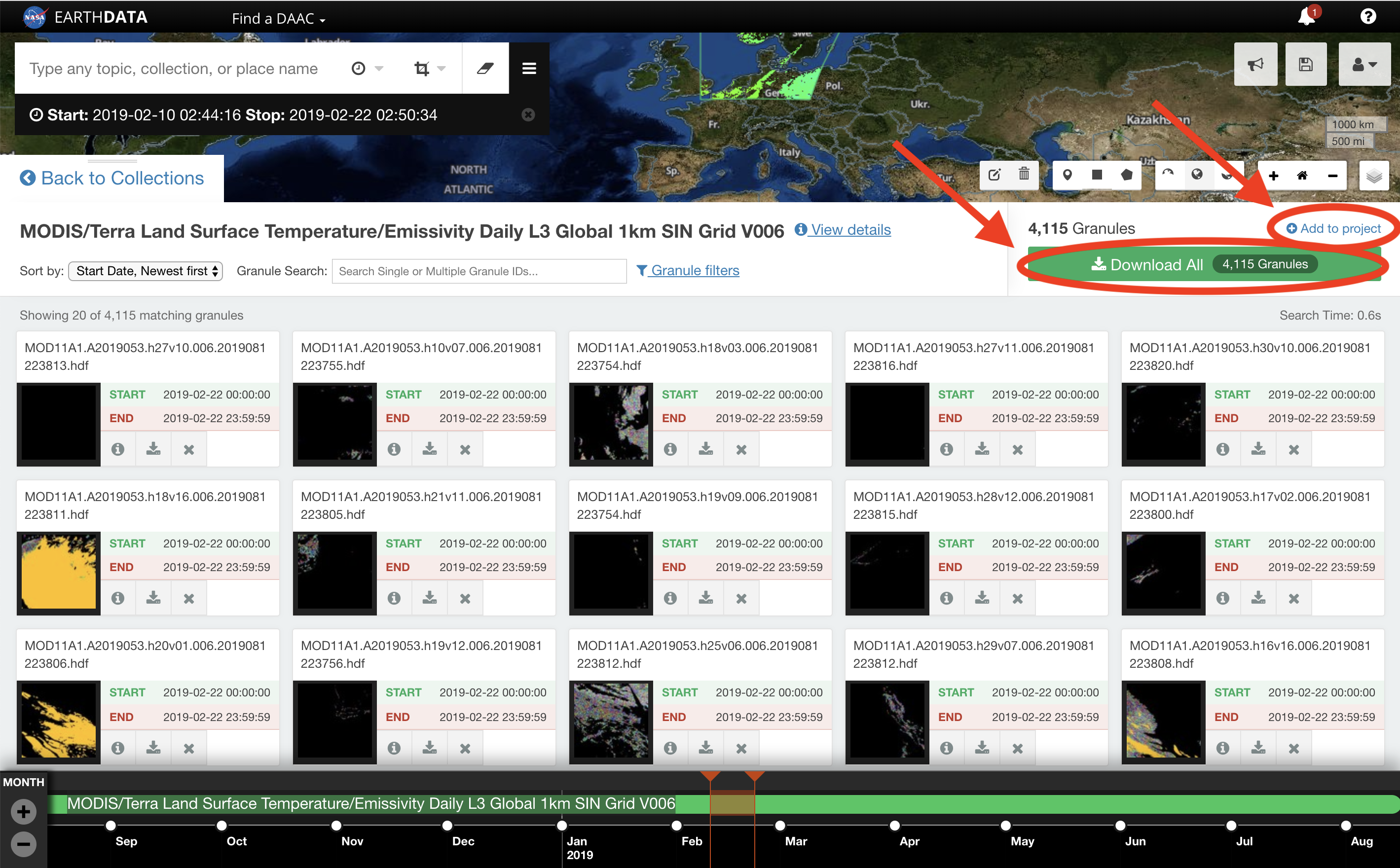The width and height of the screenshot is (1400, 868).
Task: Click the Jan 2019 timeline marker
Action: (562, 826)
